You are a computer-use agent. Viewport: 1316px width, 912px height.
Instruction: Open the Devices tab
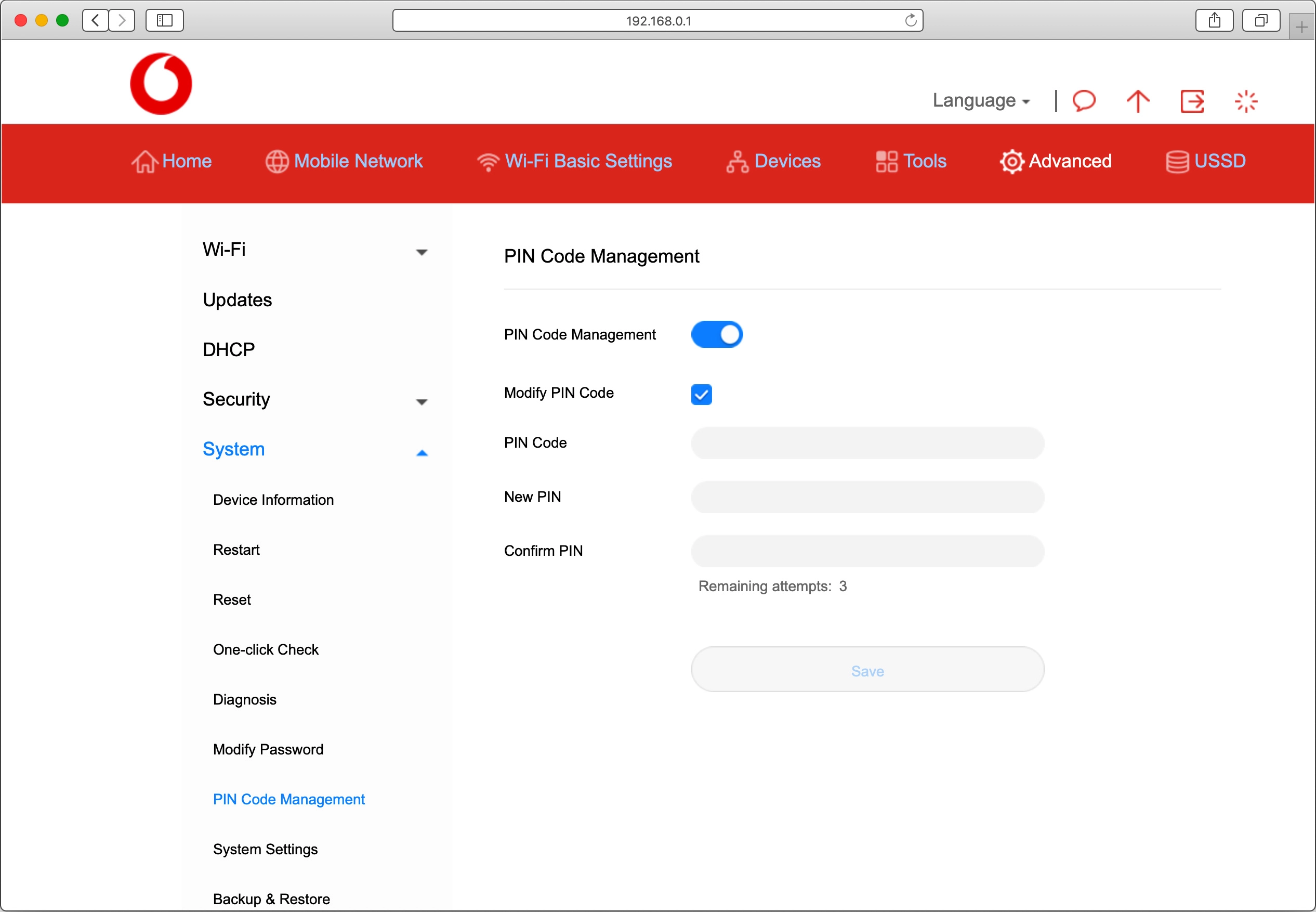773,161
